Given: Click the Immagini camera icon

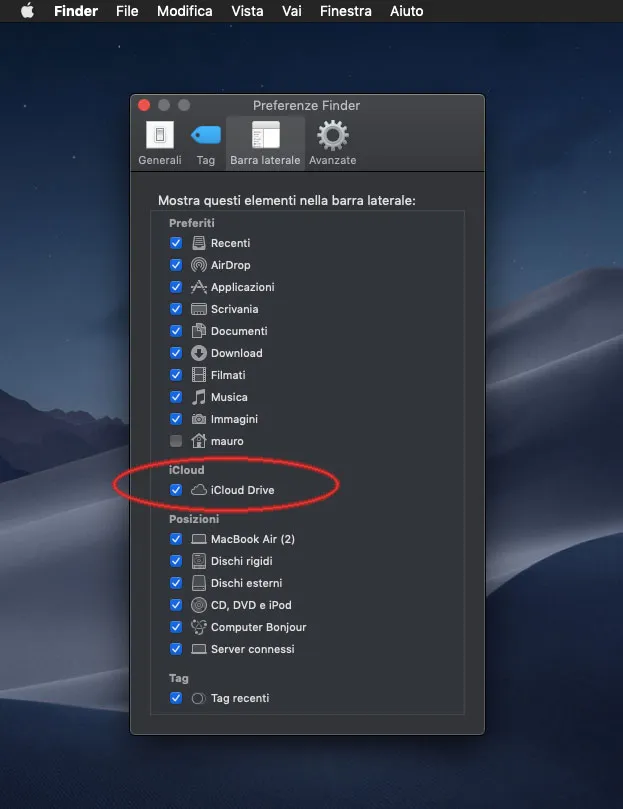Looking at the screenshot, I should pyautogui.click(x=199, y=419).
